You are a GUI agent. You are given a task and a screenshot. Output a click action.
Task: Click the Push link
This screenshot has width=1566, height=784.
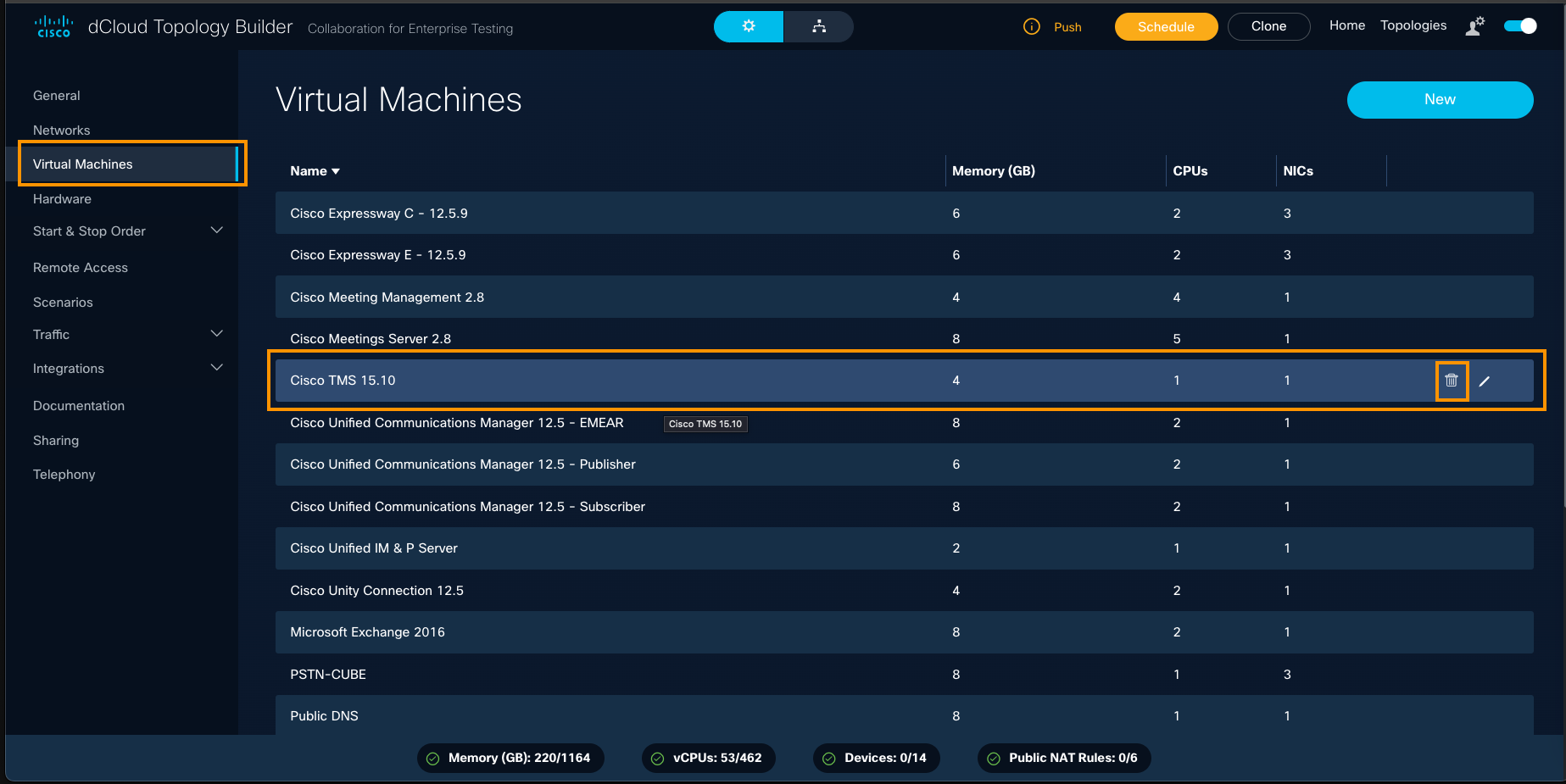click(x=1067, y=27)
